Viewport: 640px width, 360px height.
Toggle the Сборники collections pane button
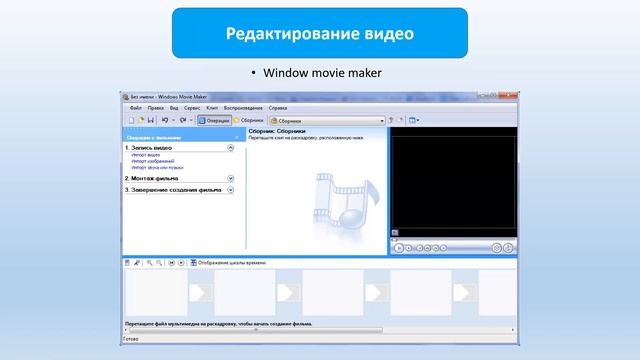249,120
